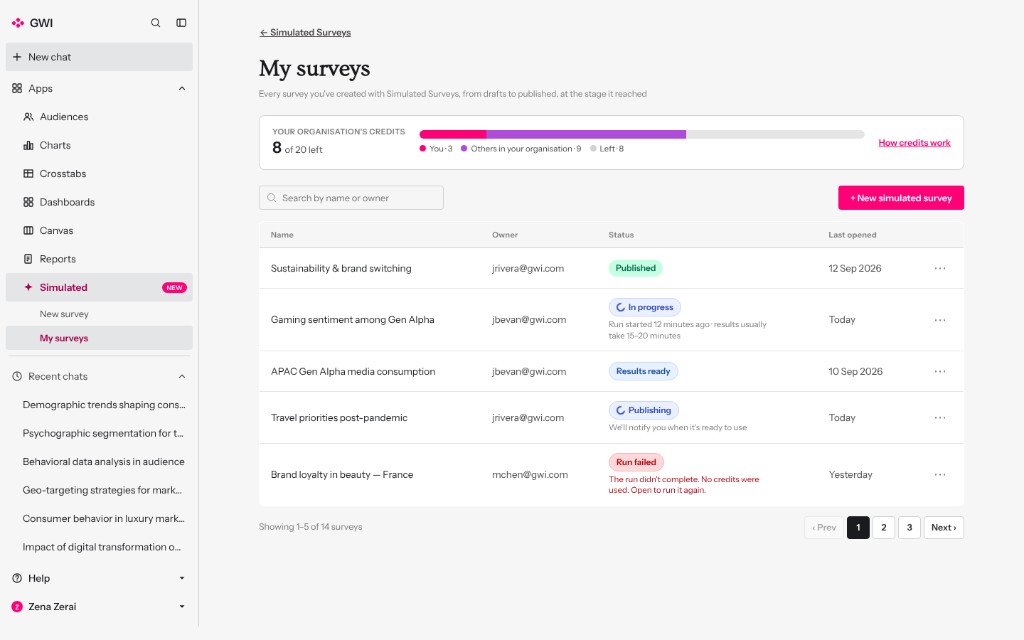Click the Published status badge
The height and width of the screenshot is (640, 1024).
[635, 268]
